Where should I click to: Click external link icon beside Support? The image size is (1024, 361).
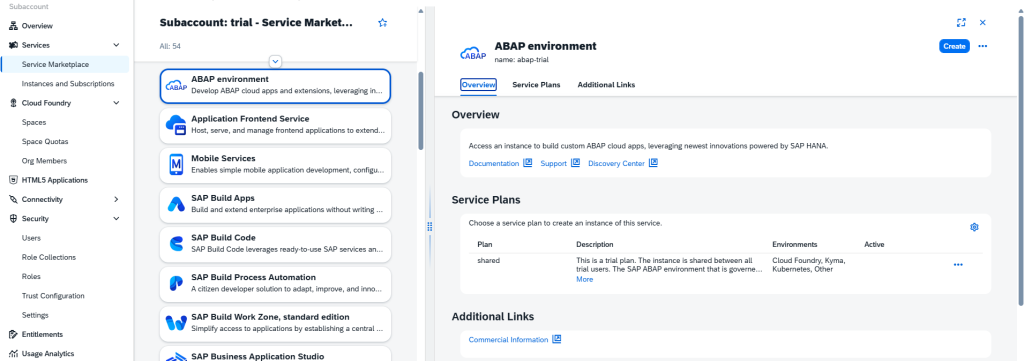coord(575,163)
